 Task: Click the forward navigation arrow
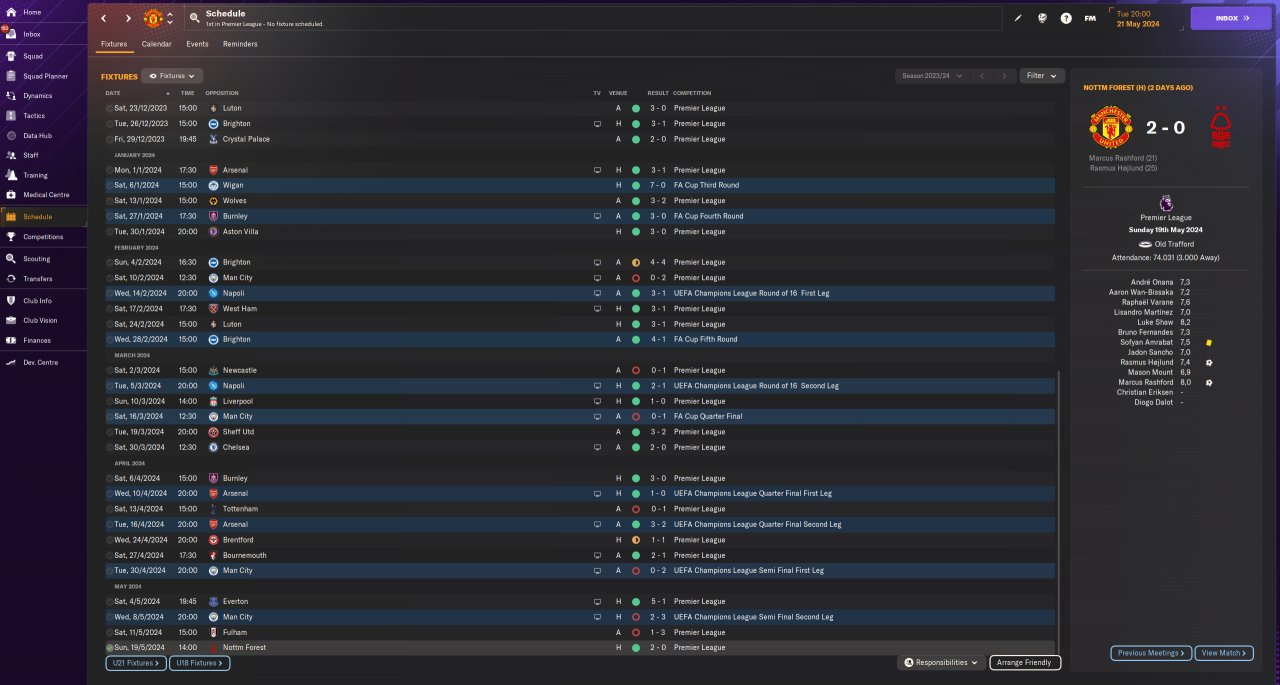coord(128,18)
